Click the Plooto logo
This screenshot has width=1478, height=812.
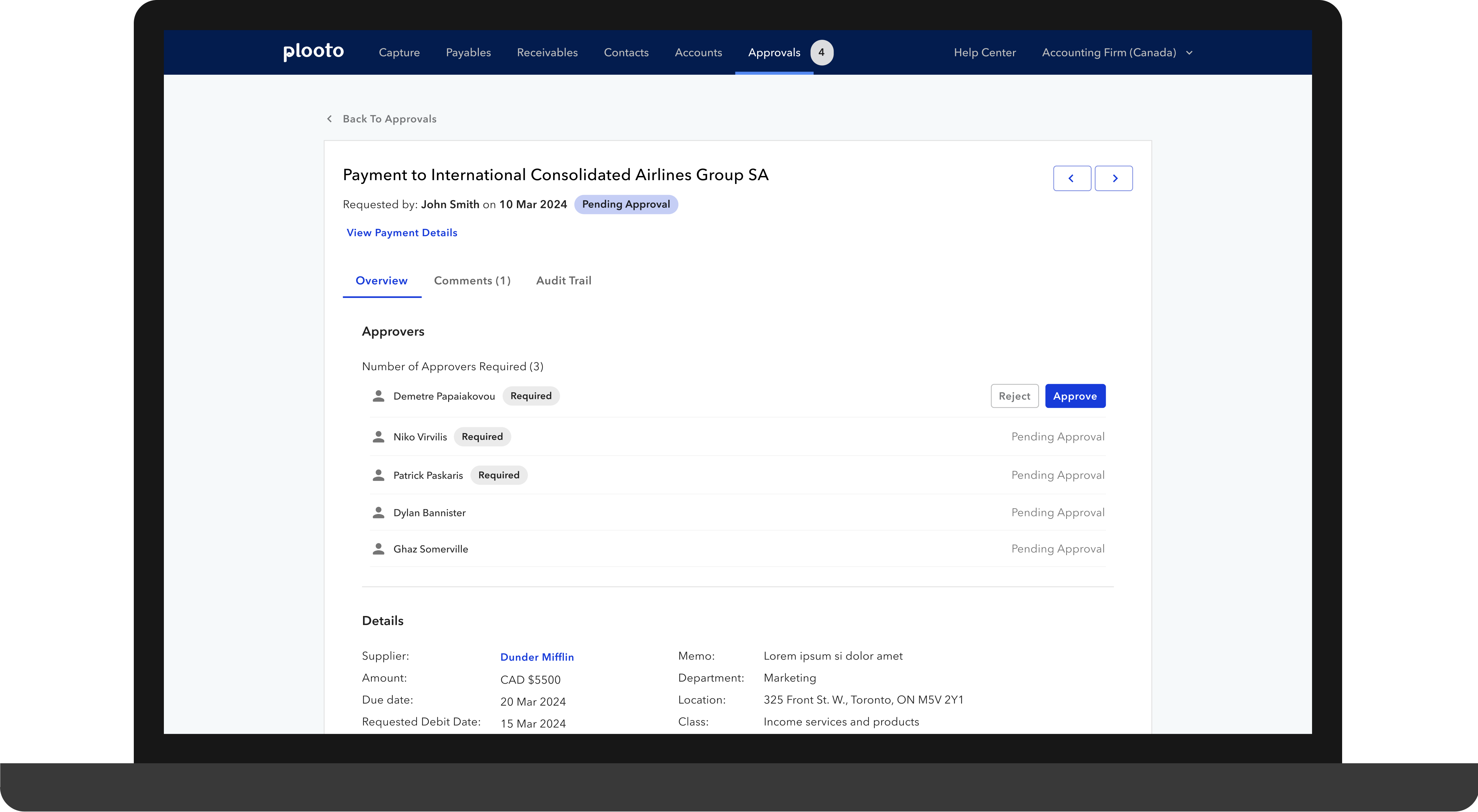pyautogui.click(x=313, y=52)
